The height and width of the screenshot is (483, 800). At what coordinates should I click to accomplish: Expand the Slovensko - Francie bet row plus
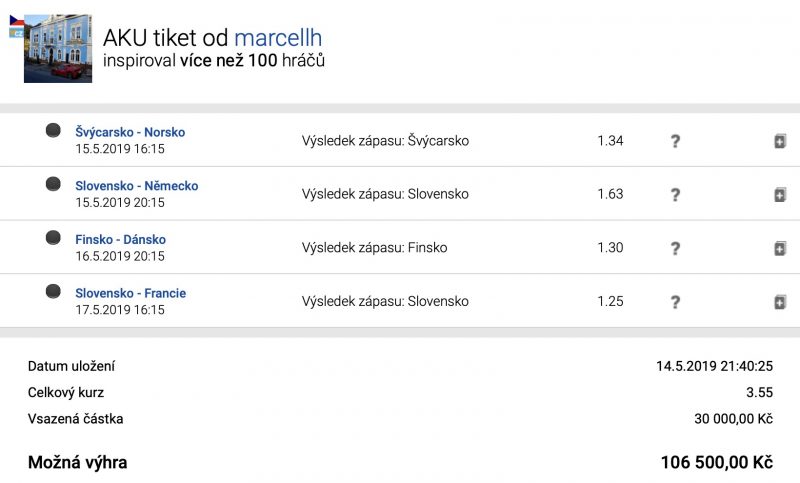(780, 302)
